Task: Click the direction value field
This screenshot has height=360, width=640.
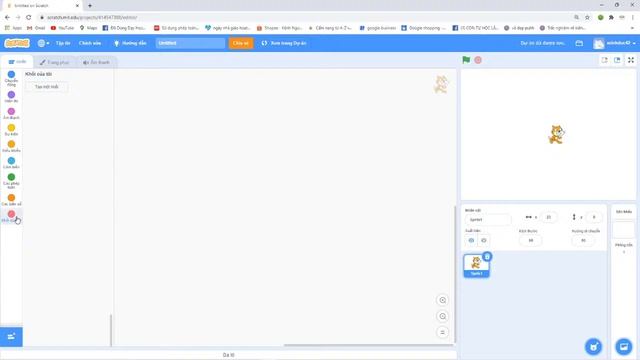Action: click(x=583, y=240)
